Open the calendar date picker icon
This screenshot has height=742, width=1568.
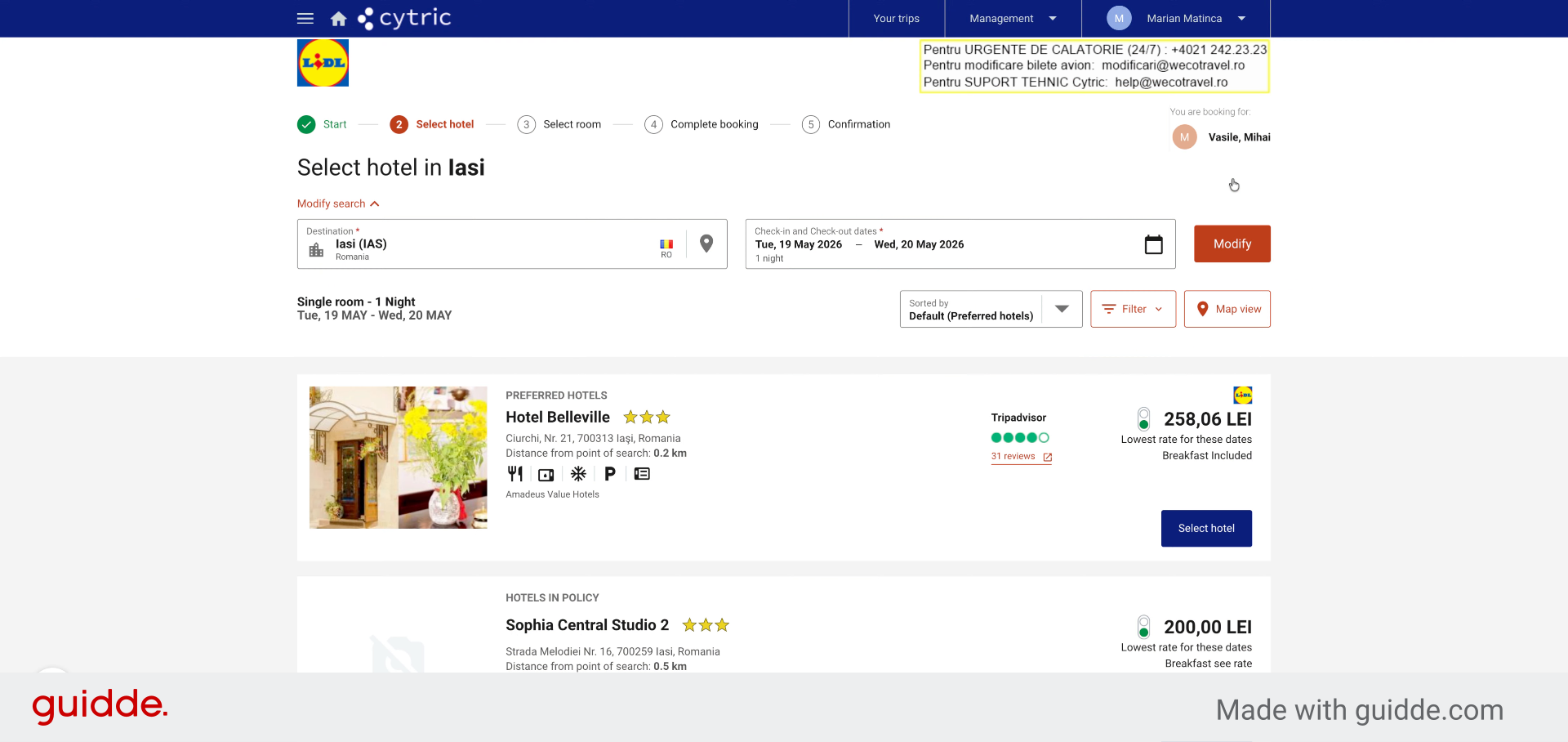coord(1153,244)
